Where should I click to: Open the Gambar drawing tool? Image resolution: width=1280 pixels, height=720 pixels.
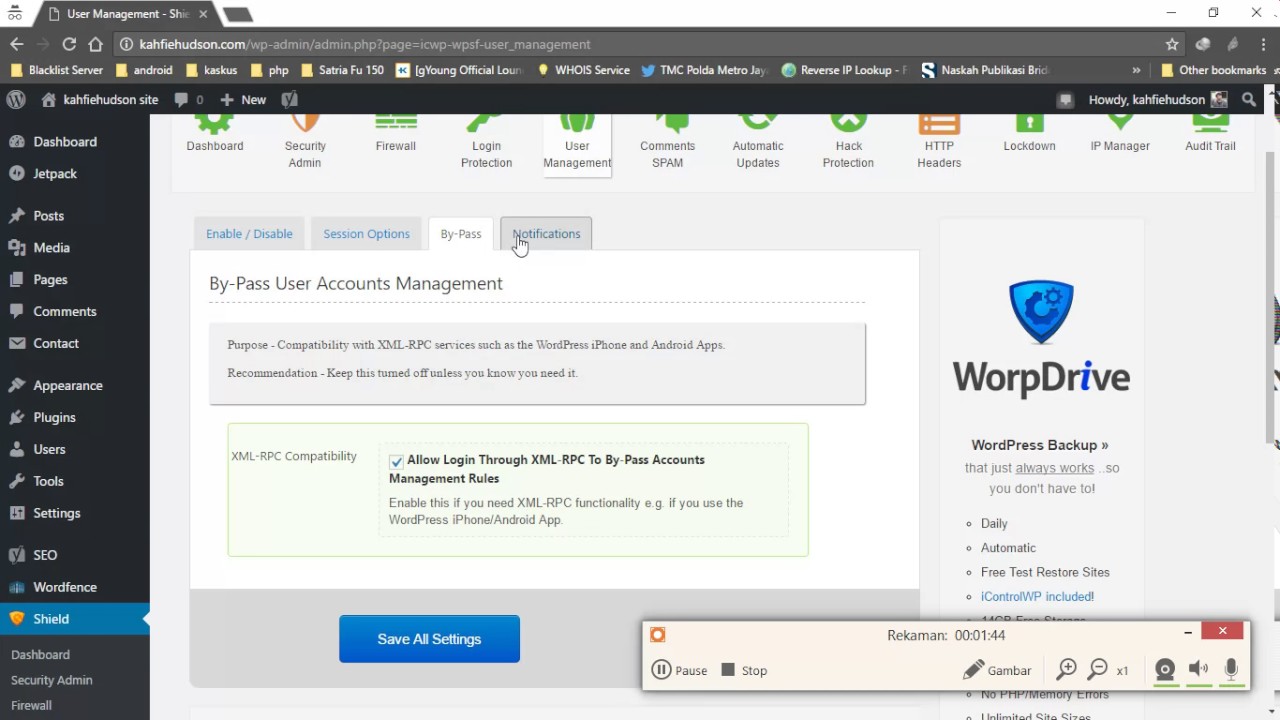pos(996,670)
